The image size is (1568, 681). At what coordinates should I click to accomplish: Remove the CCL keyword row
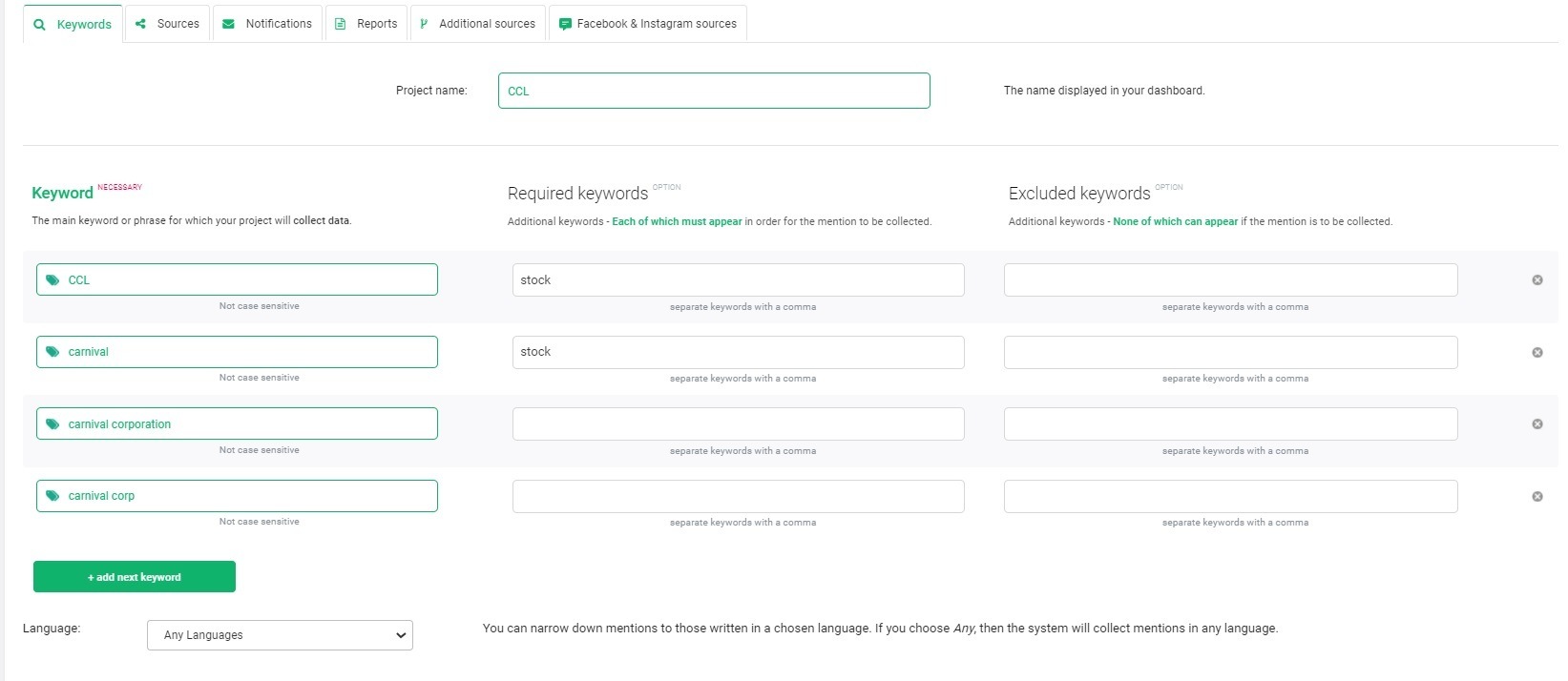(x=1537, y=280)
